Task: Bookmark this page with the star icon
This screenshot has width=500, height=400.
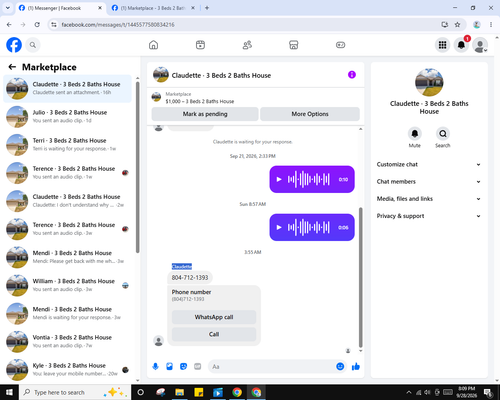Action: 457,25
